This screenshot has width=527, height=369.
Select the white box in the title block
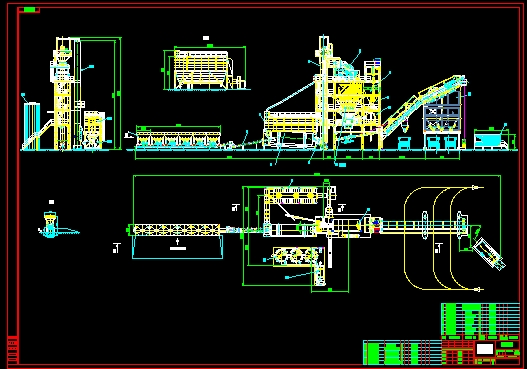click(485, 349)
